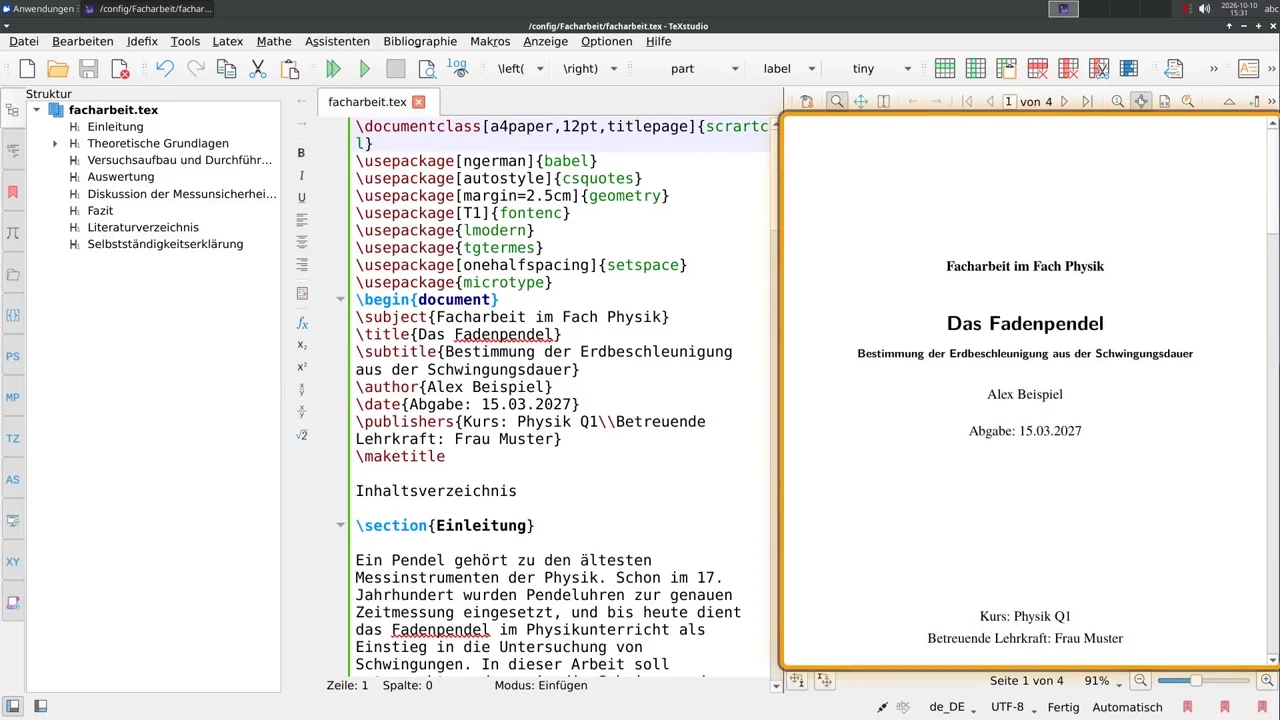Go to the next PDF page arrow
This screenshot has width=1280, height=720.
pos(1064,101)
